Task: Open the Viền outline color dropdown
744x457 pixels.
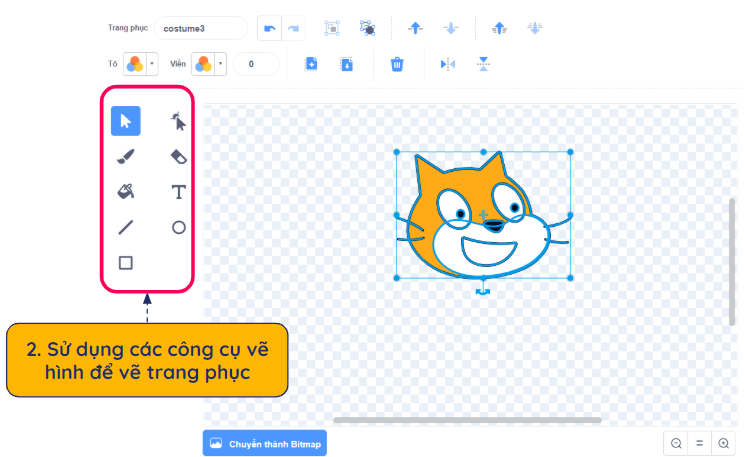Action: click(x=221, y=64)
